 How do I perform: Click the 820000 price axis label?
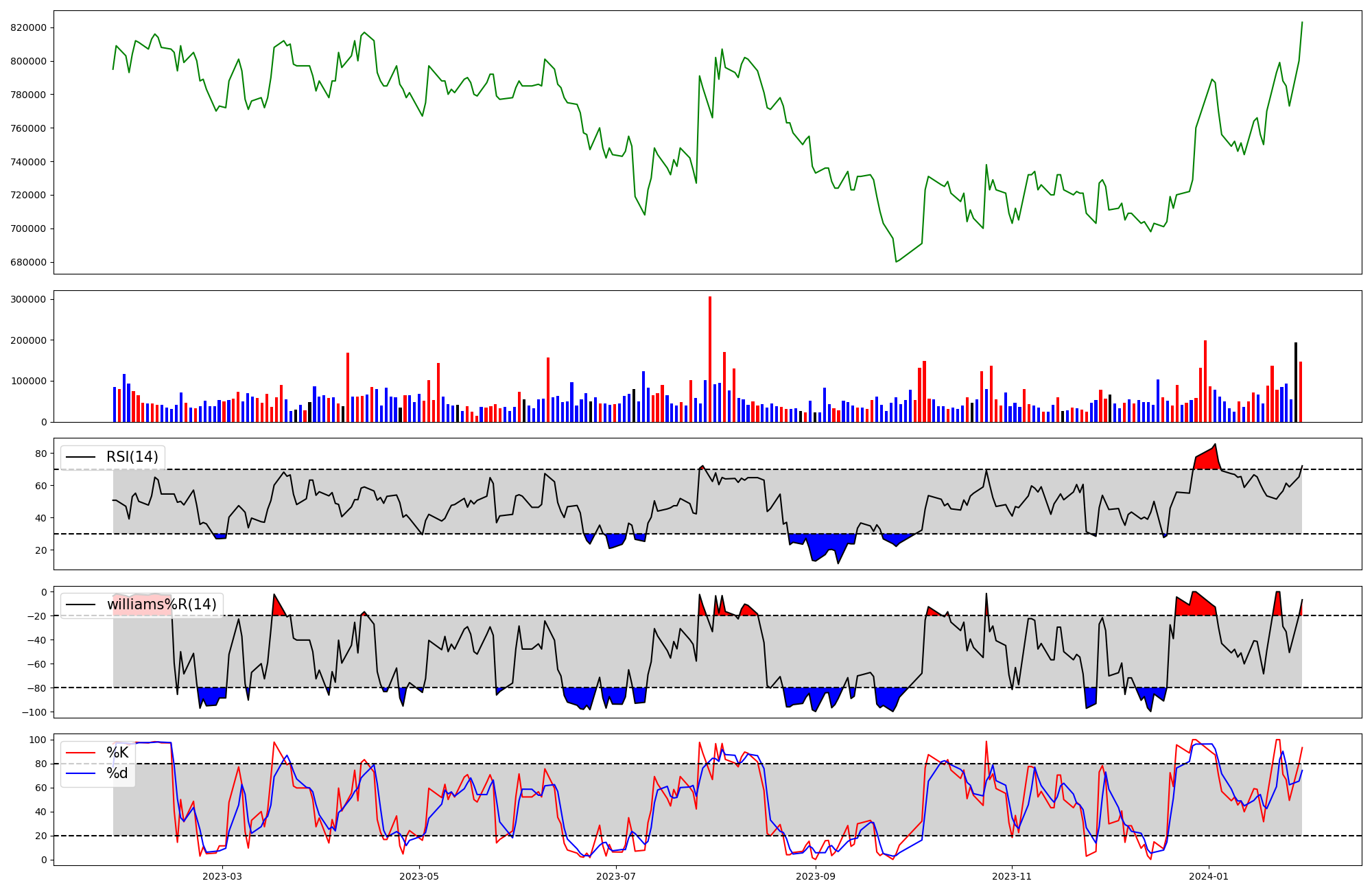pos(29,27)
